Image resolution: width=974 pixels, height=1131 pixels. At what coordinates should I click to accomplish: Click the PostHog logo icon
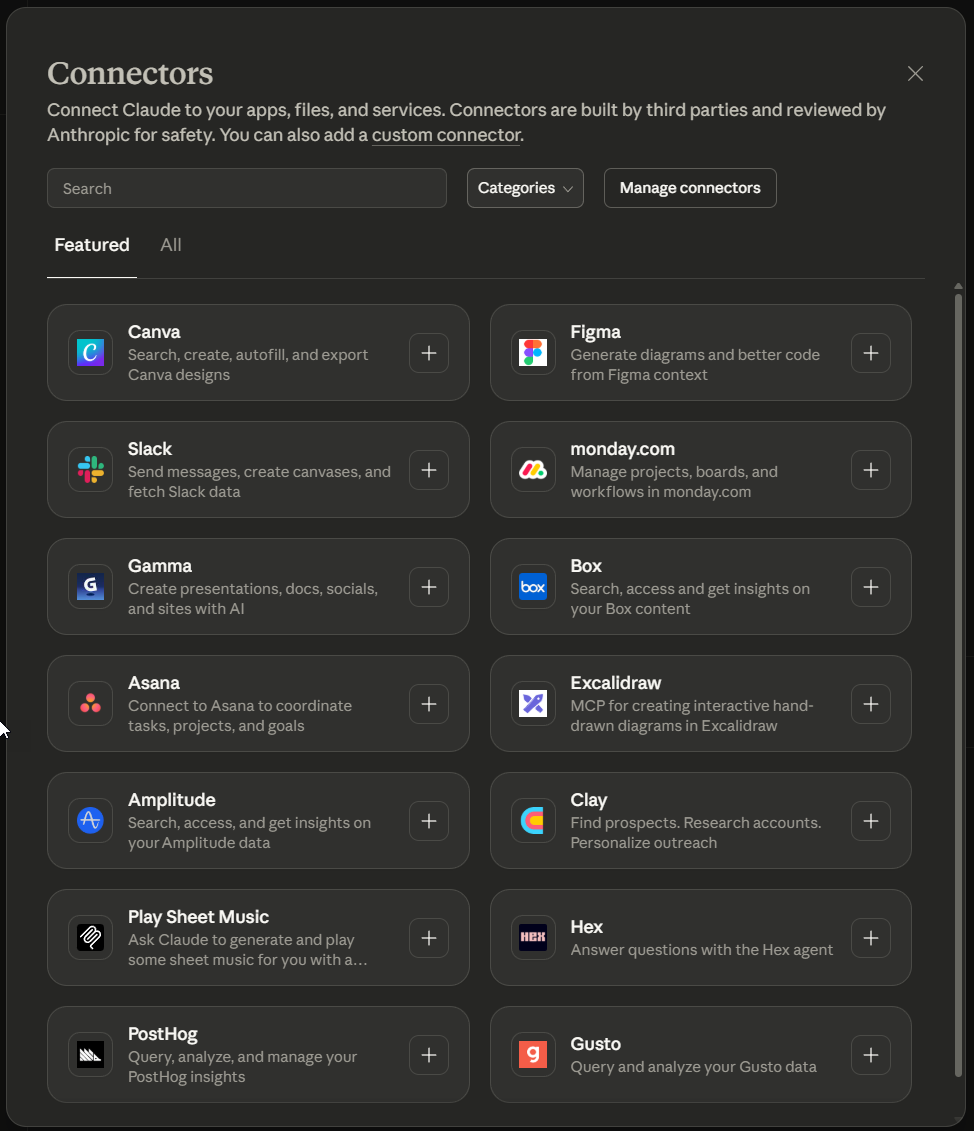pyautogui.click(x=90, y=1055)
